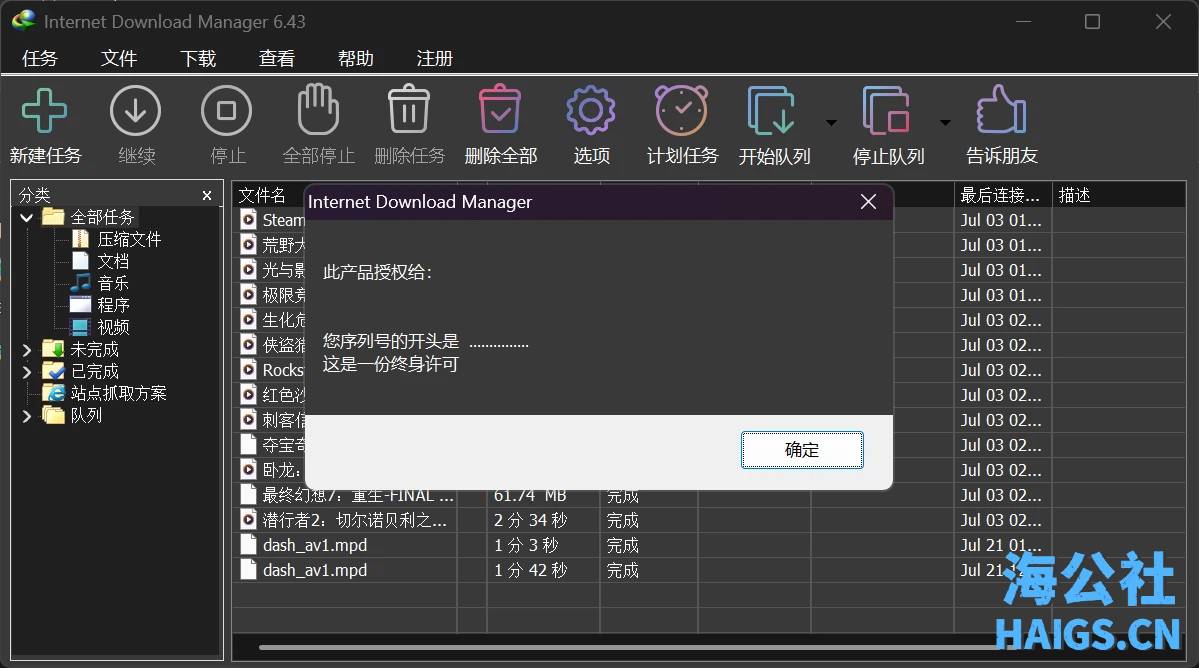Click the file icon of 最终幻想7 row
Image resolution: width=1199 pixels, height=668 pixels.
(248, 495)
